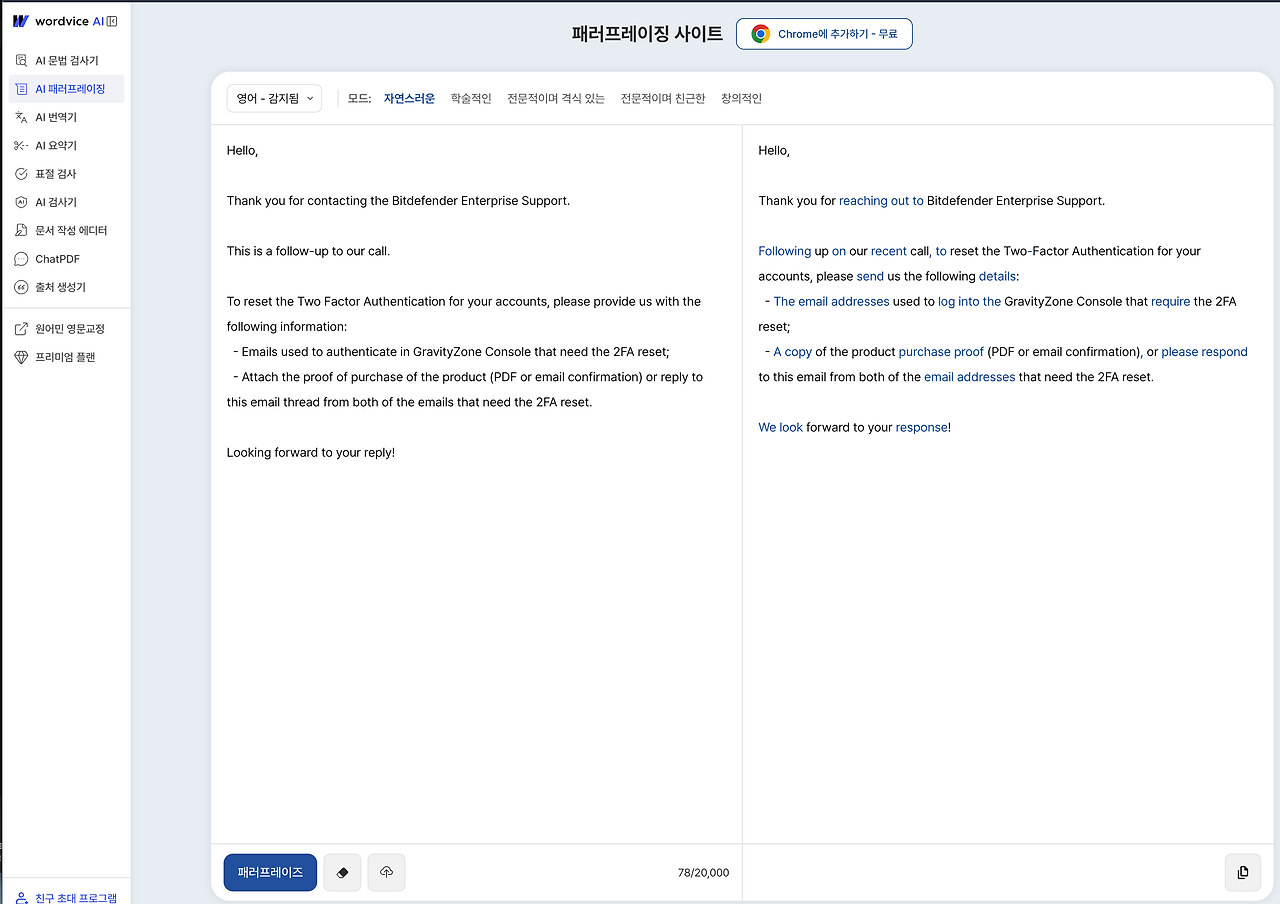
Task: View the 프리미엄 플랜 page
Action: tap(66, 357)
